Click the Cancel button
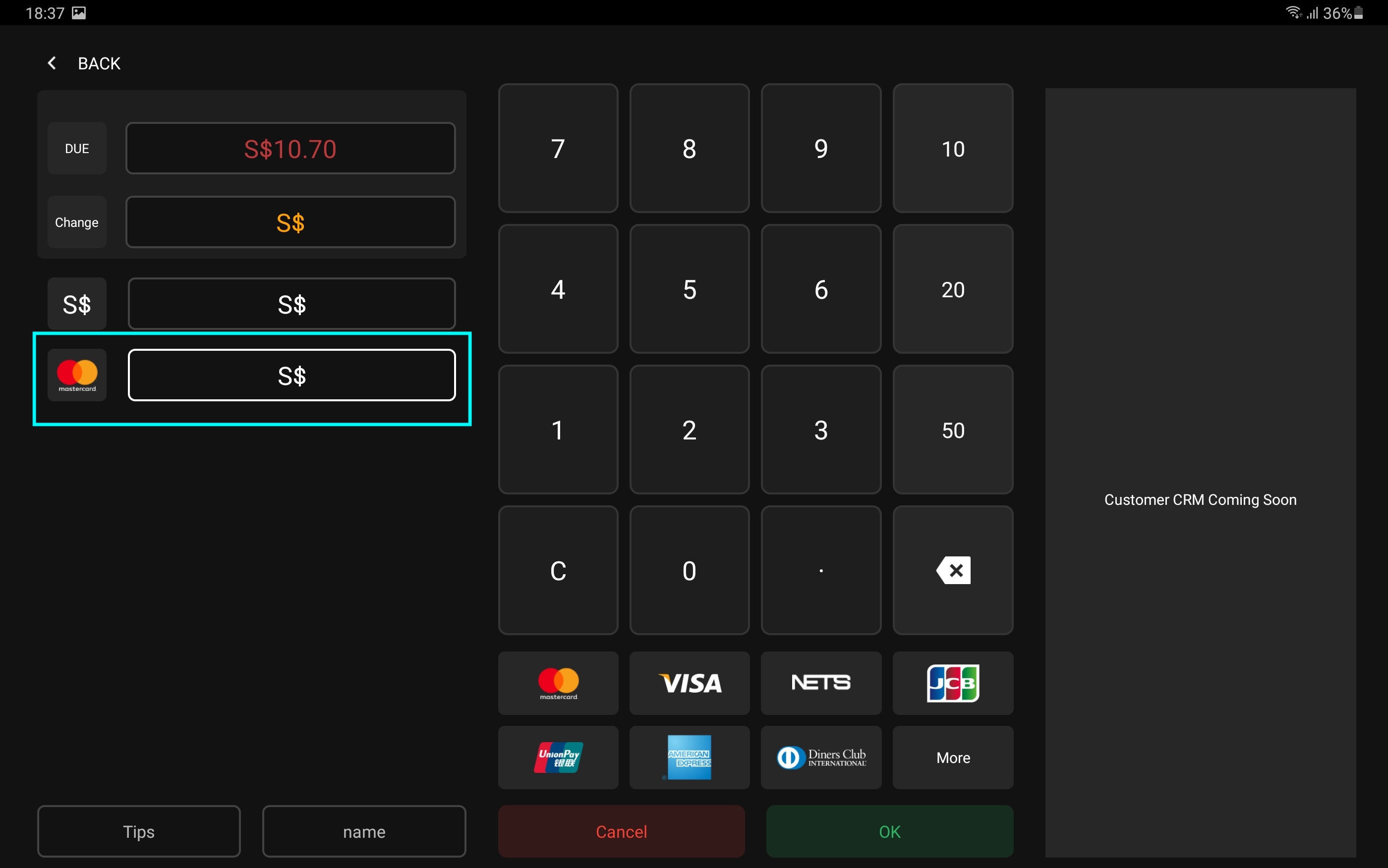The width and height of the screenshot is (1388, 868). click(x=621, y=831)
